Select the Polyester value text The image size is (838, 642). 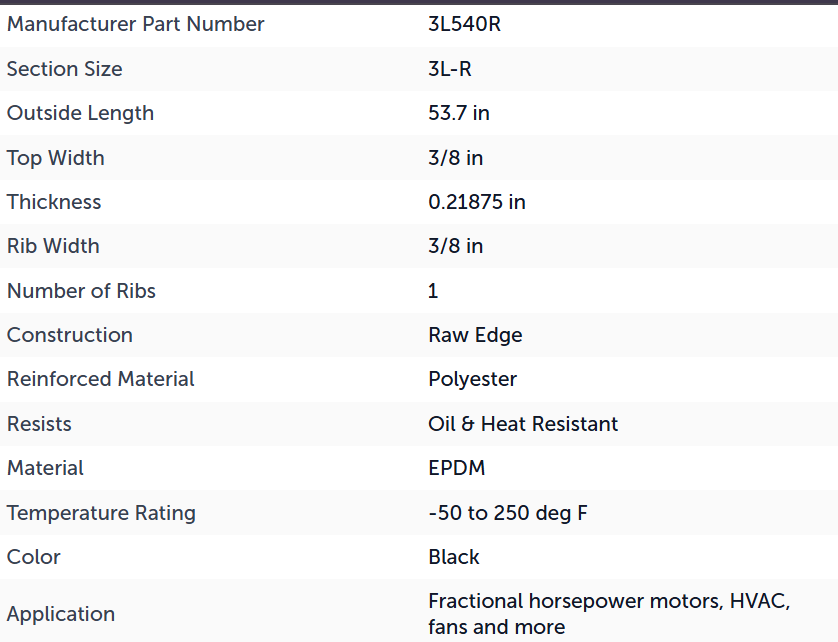[x=472, y=380]
